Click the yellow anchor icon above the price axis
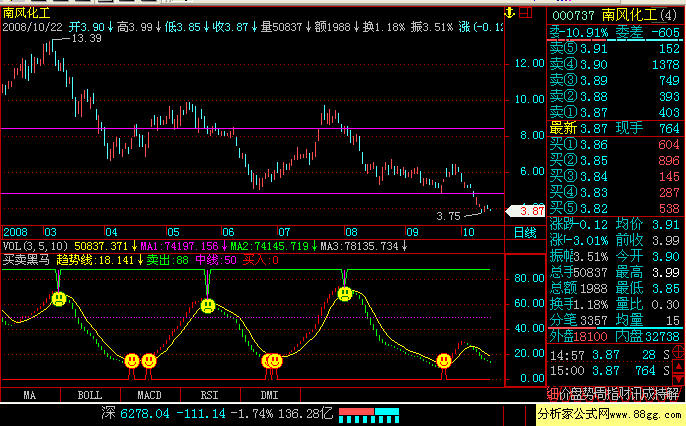Viewport: 686px width, 426px height. click(509, 13)
